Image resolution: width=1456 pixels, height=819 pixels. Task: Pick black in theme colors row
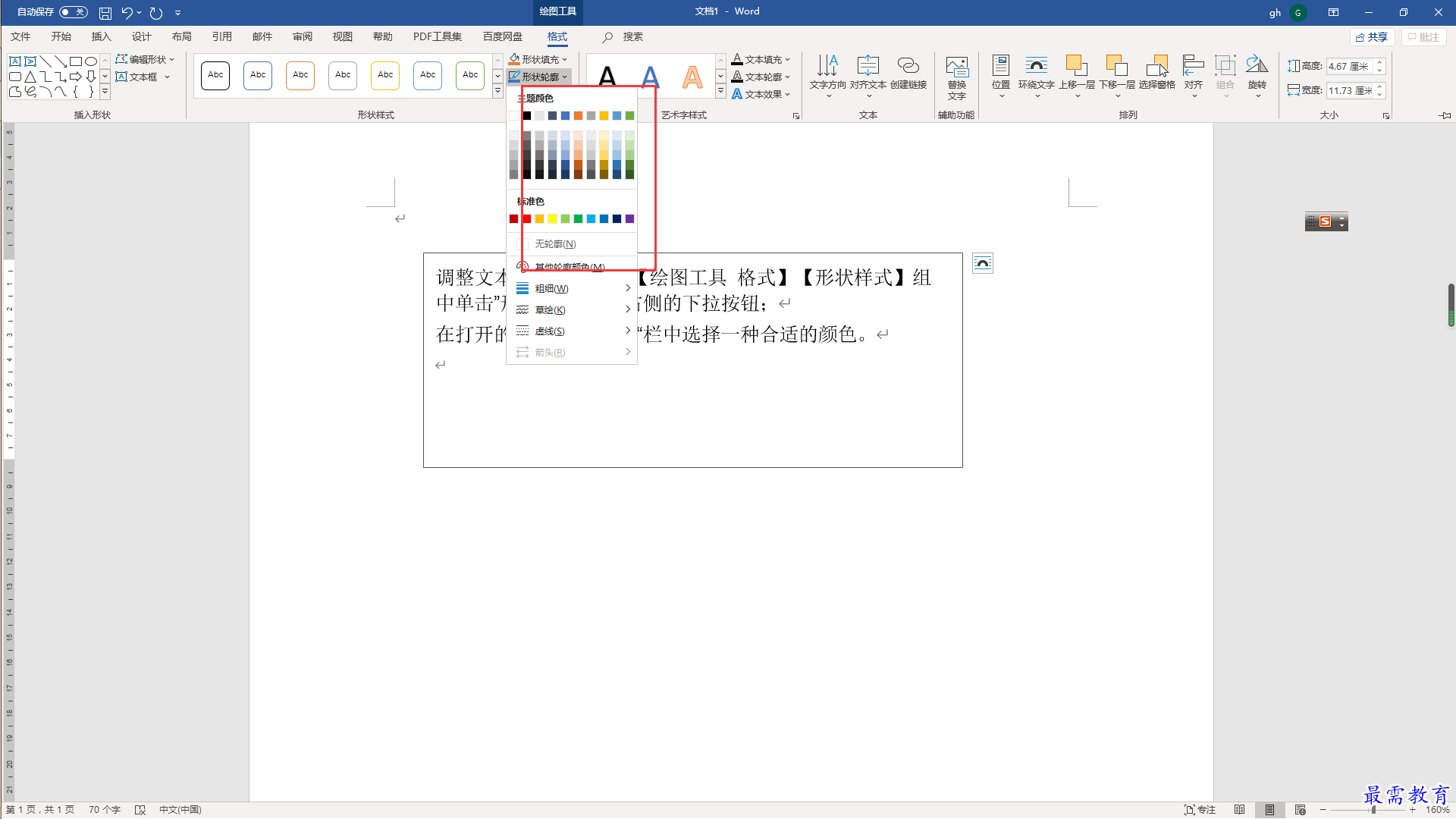pyautogui.click(x=527, y=116)
